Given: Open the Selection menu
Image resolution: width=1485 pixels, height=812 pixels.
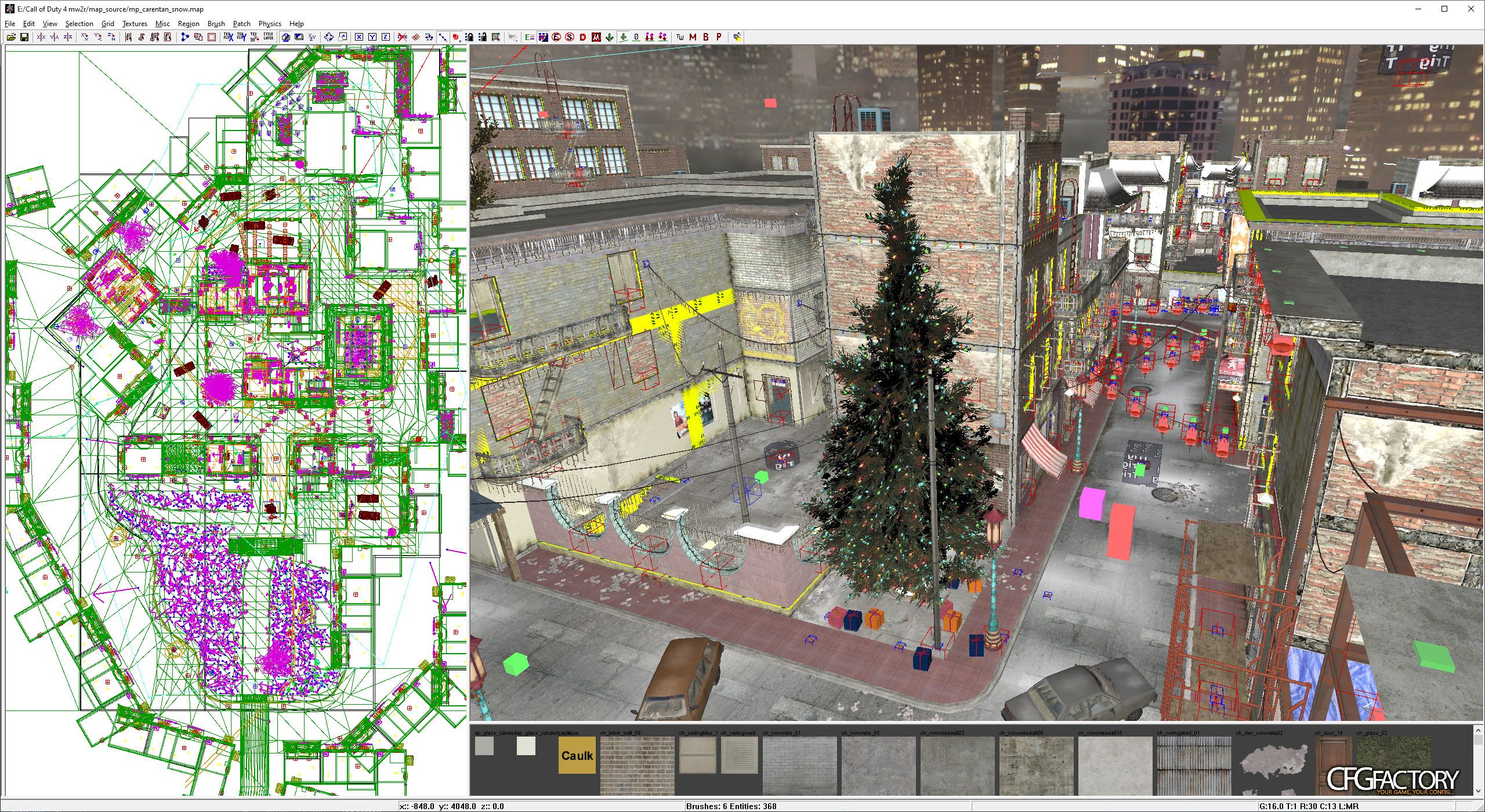Looking at the screenshot, I should point(79,24).
